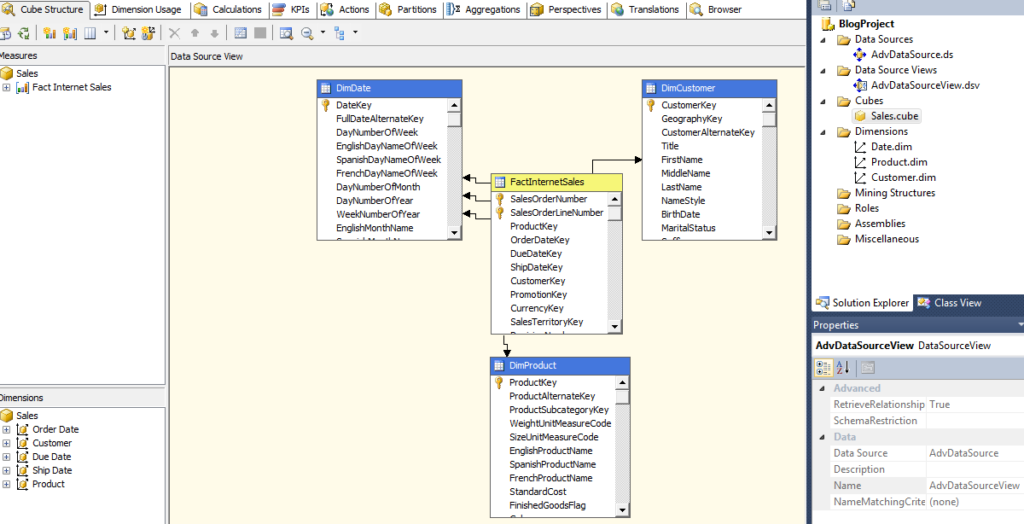Click the New Measure toolbar icon
This screenshot has width=1024, height=524.
(50, 33)
